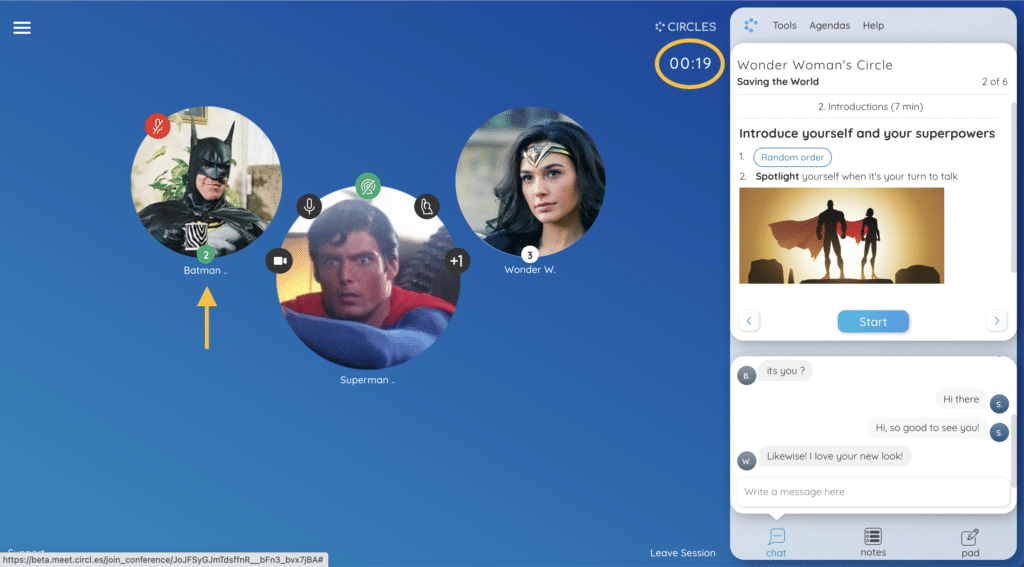The height and width of the screenshot is (567, 1024).
Task: Click the 'its you ?' chat message
Action: [786, 371]
